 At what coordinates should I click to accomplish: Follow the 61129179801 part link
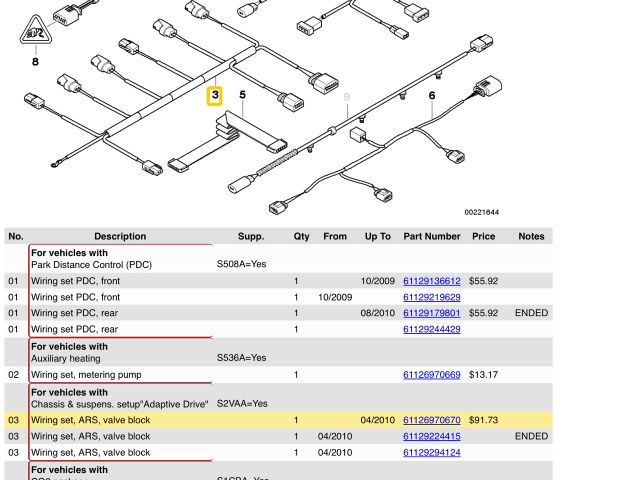[431, 313]
